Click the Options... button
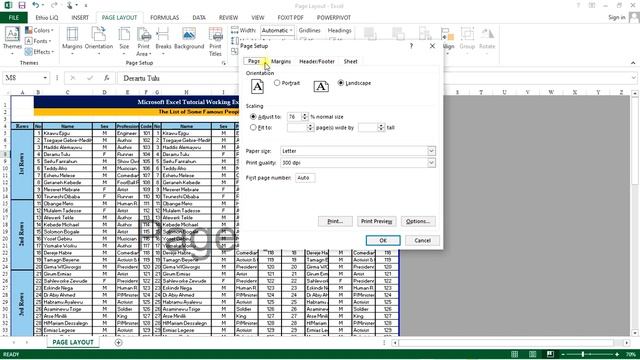This screenshot has height=360, width=640. pyautogui.click(x=418, y=221)
